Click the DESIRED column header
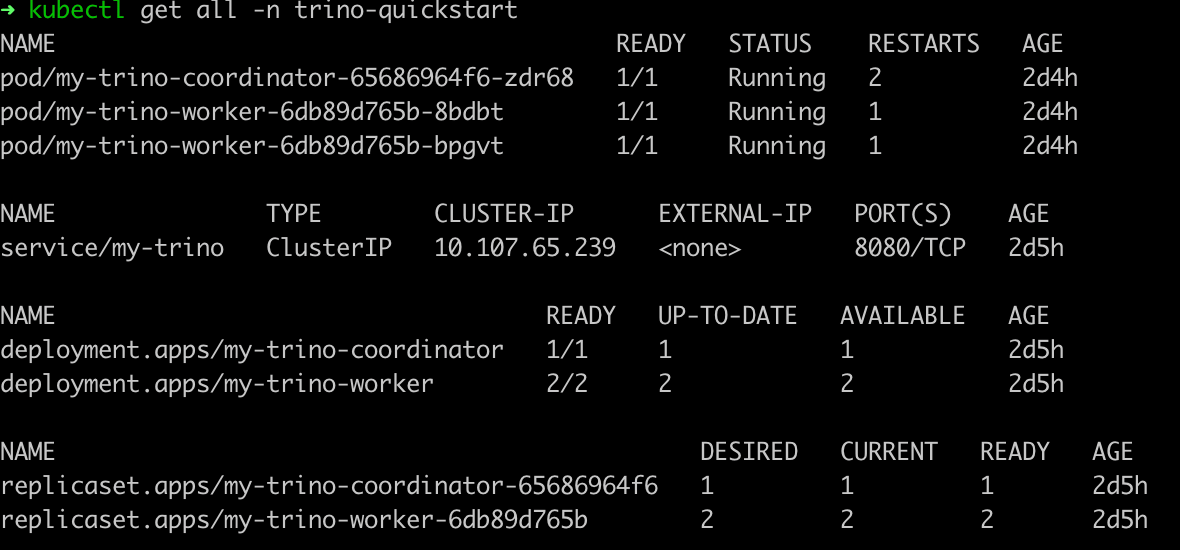Viewport: 1180px width, 550px height. [749, 452]
